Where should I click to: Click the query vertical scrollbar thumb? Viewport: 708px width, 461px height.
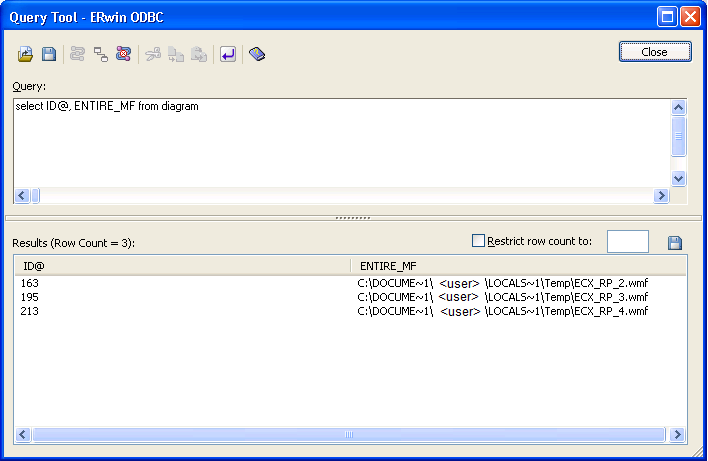(x=678, y=136)
